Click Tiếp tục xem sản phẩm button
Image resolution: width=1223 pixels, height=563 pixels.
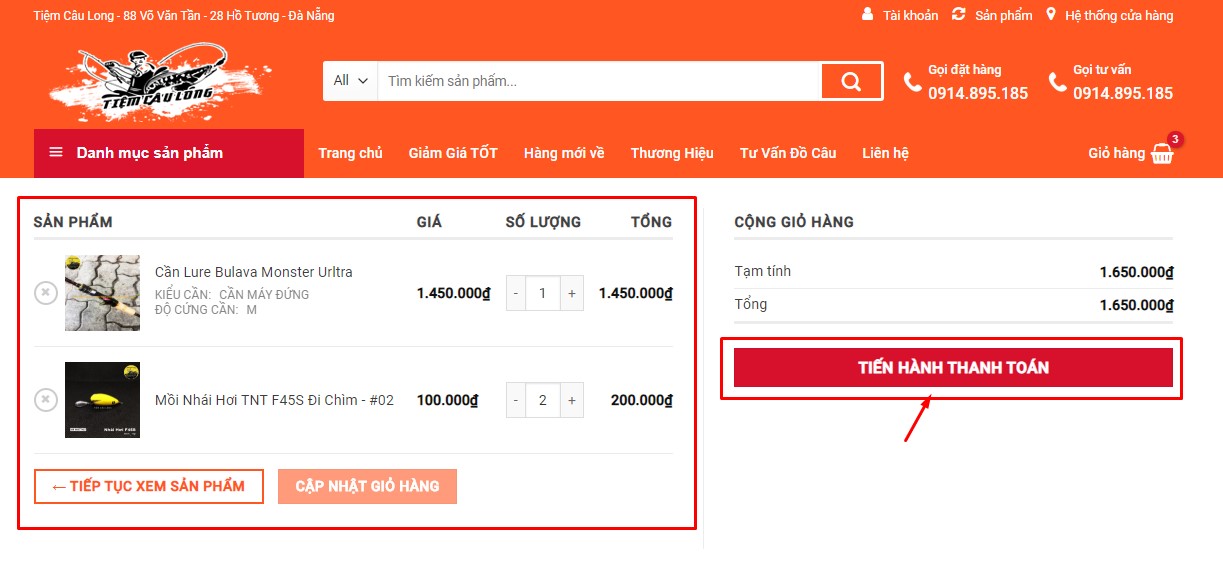pos(148,486)
